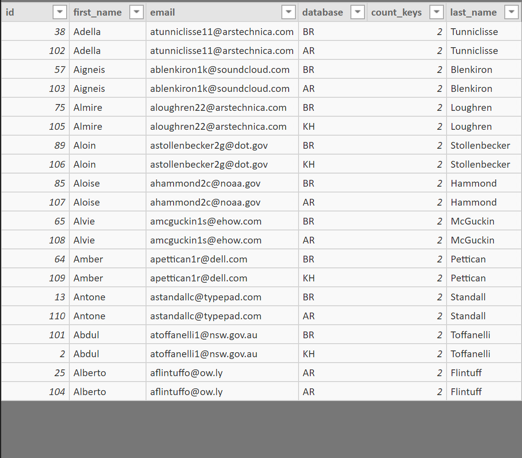Click id cell 104

(35, 392)
